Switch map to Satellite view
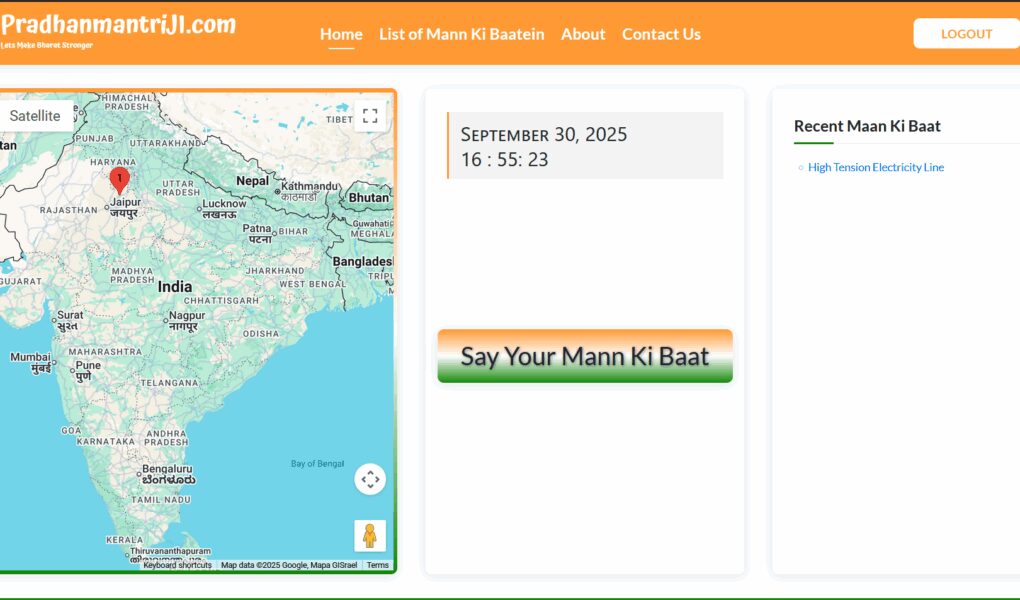 coord(35,116)
